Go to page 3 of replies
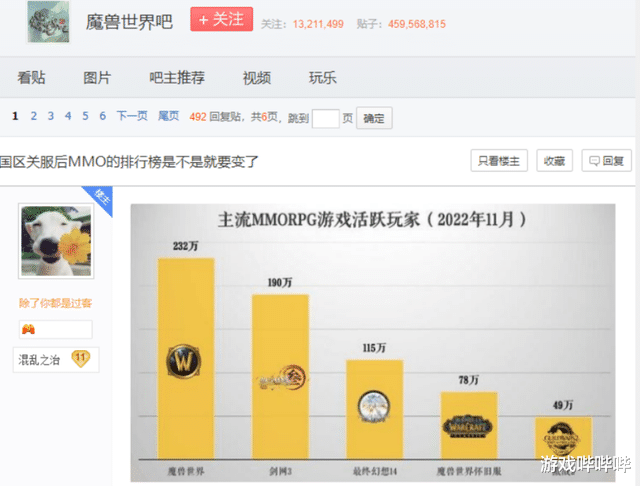Viewport: 640px width, 486px height. point(51,116)
